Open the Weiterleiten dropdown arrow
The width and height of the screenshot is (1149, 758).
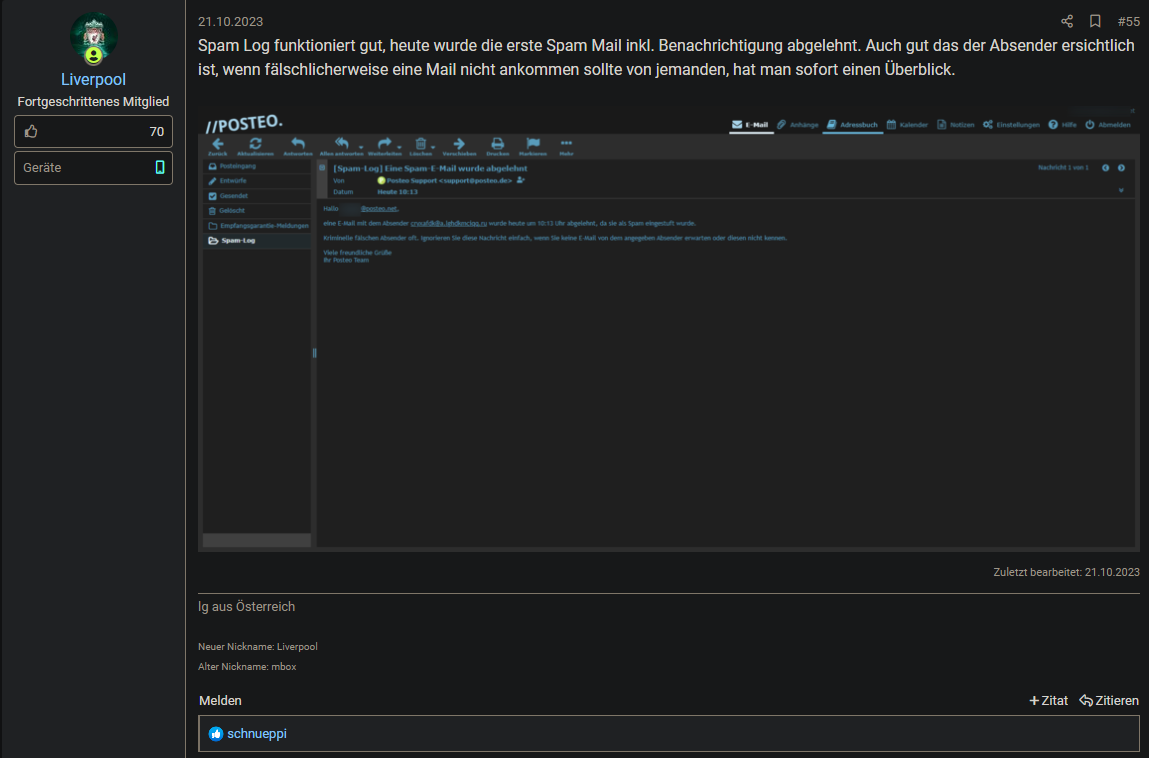(x=400, y=148)
